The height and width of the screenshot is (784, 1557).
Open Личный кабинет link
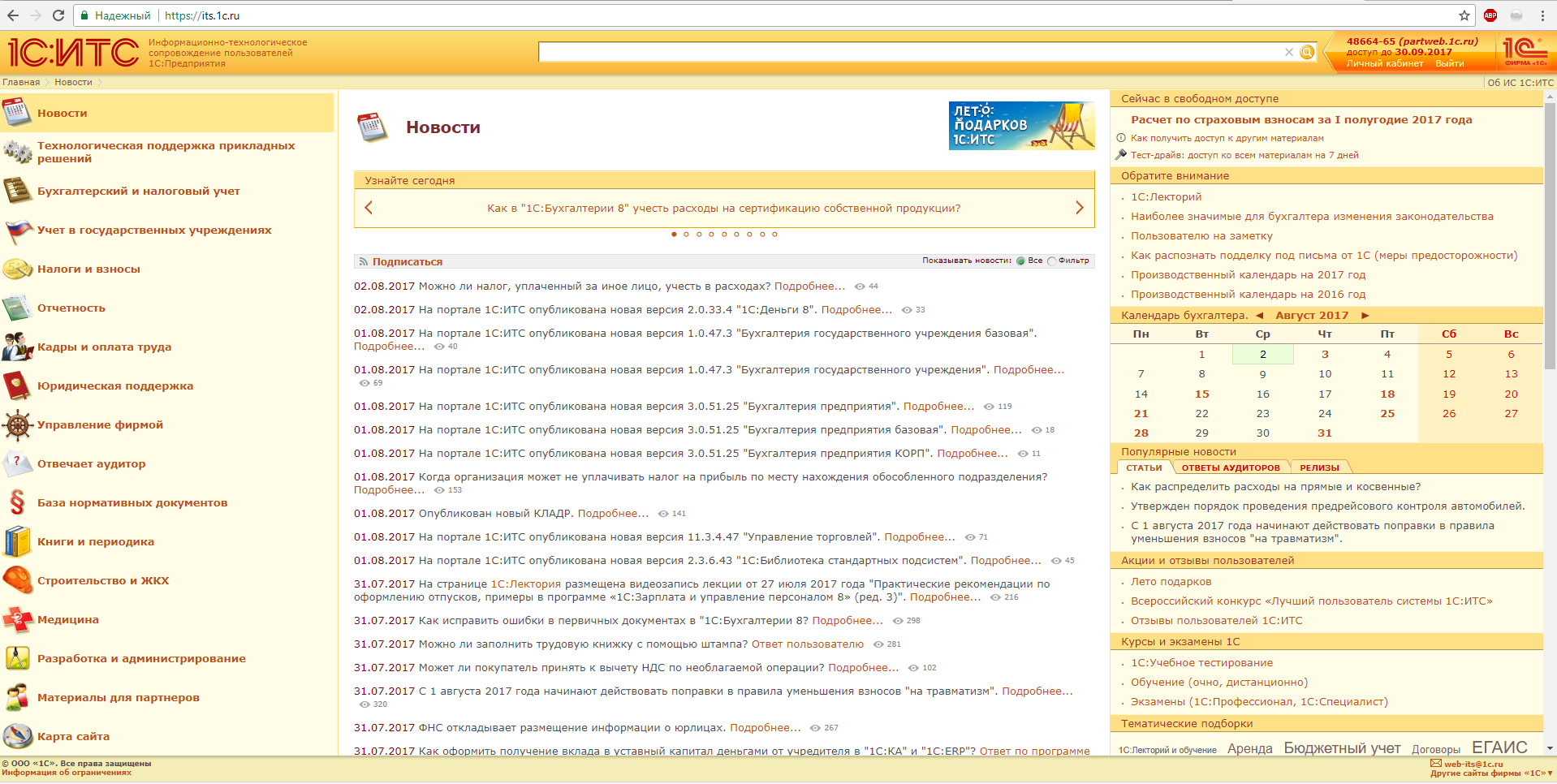pos(1385,63)
